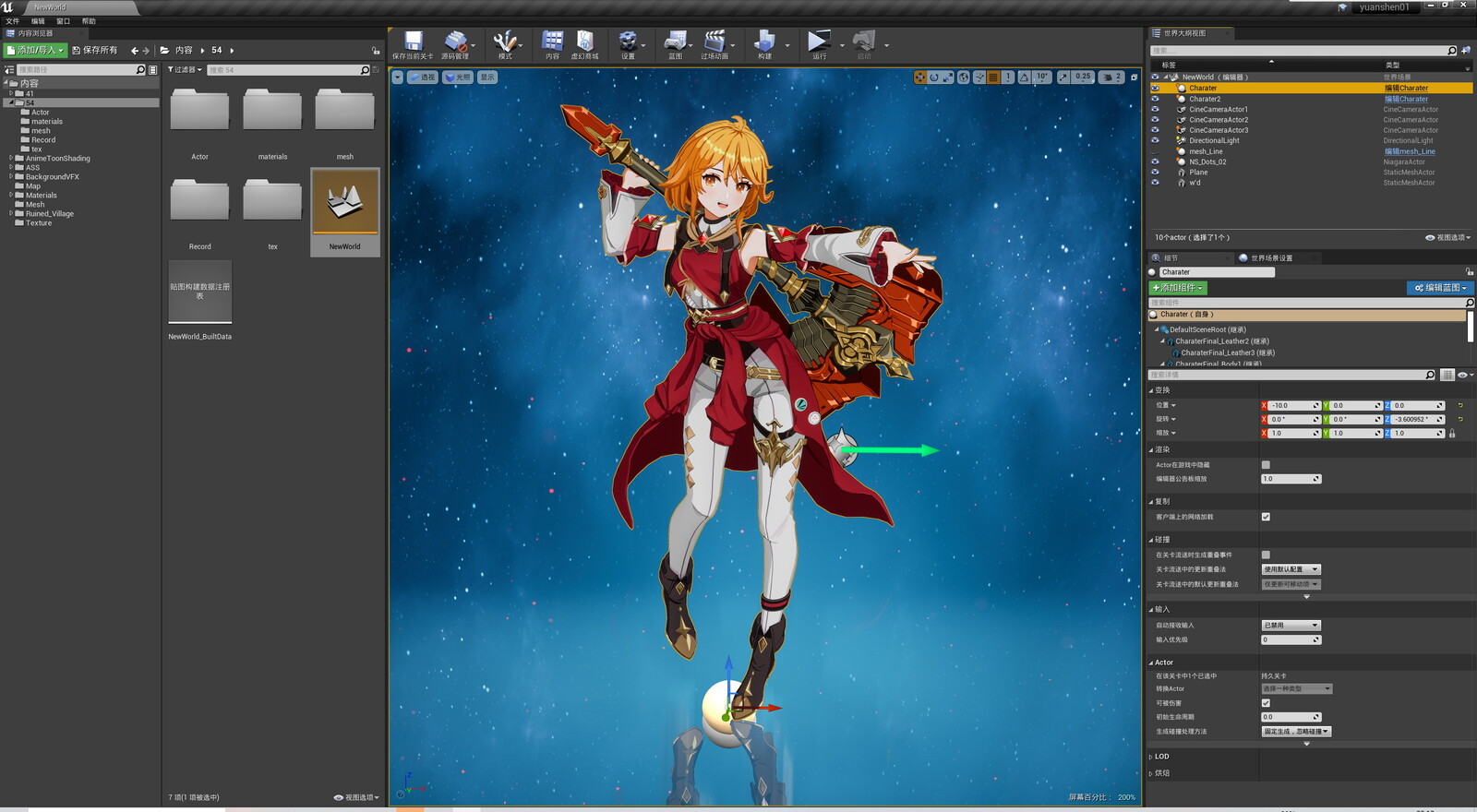The image size is (1477, 812).
Task: Click the Cinematics (过场动画) clapperboard icon
Action: (714, 42)
